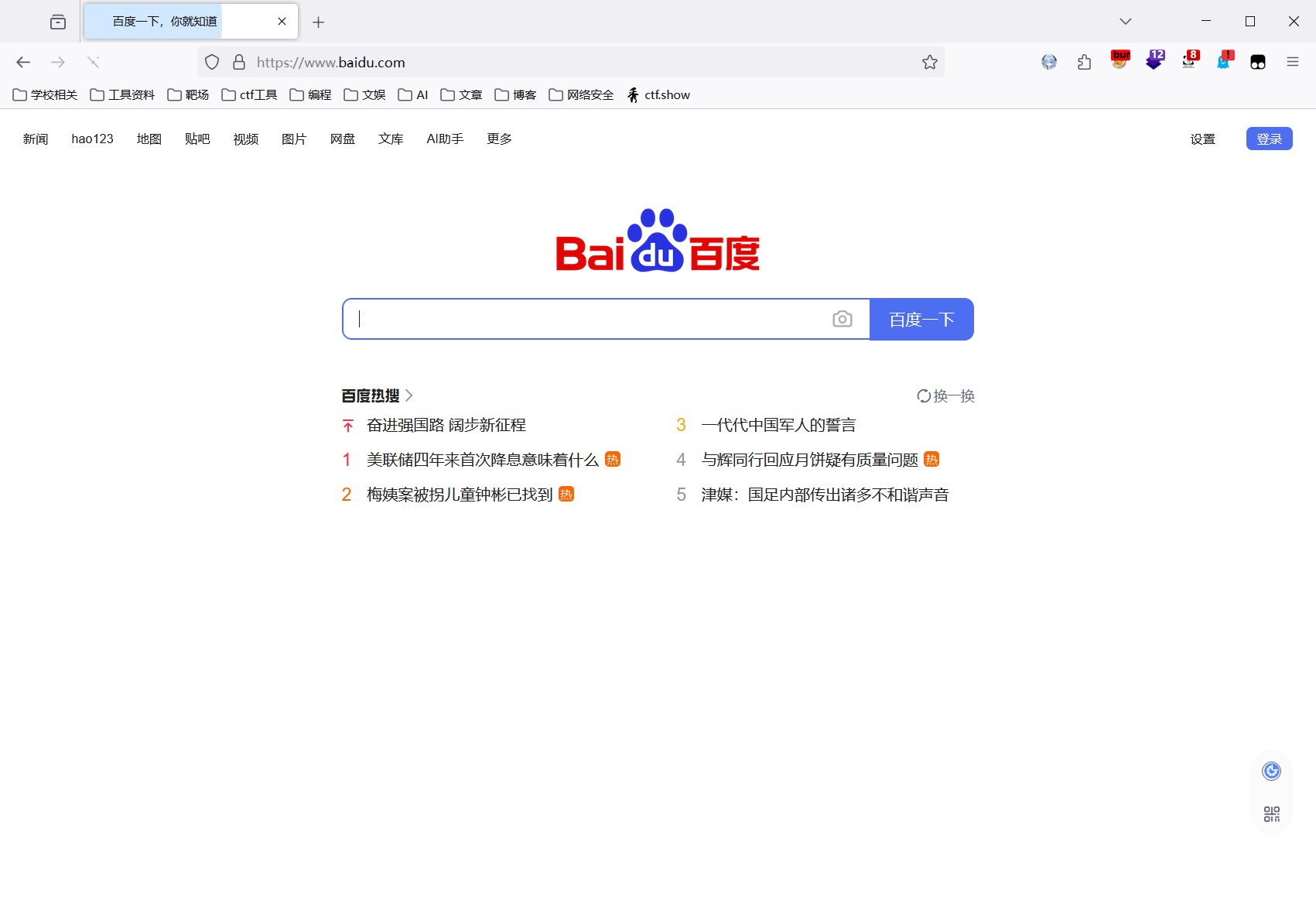
Task: Click the camera image search icon
Action: click(843, 319)
